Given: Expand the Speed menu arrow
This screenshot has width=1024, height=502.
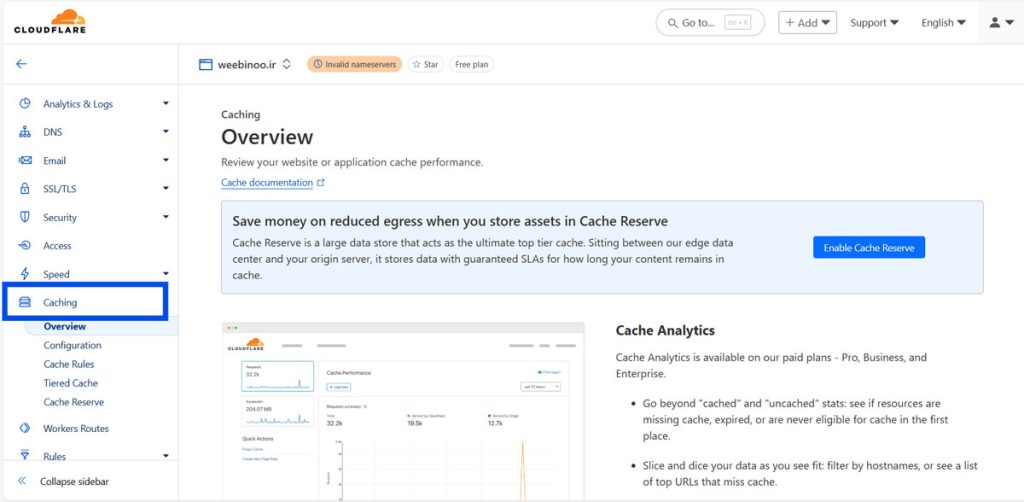Looking at the screenshot, I should 166,274.
